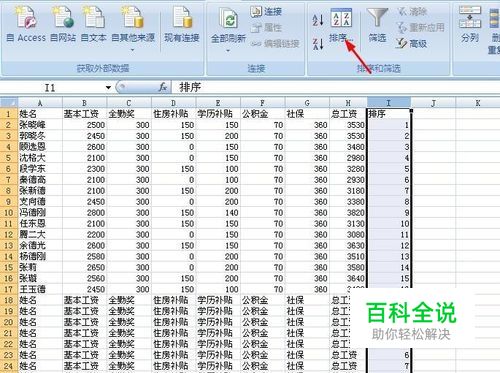Click cell A1 containing 姓名
Viewport: 500px width, 373px height.
[x=40, y=114]
